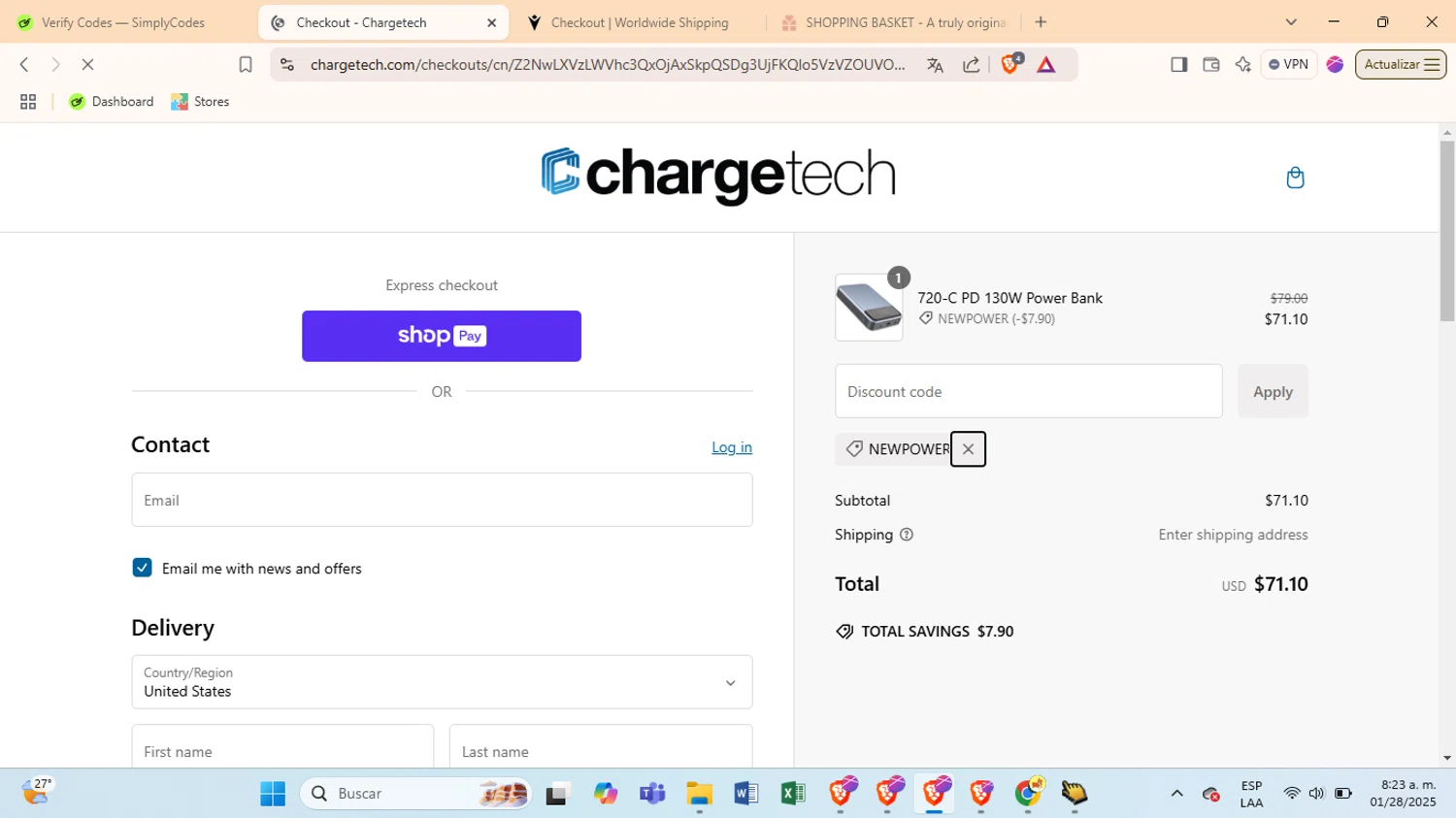The height and width of the screenshot is (818, 1456).
Task: Click the taskbar Buscar search box
Action: [x=415, y=794]
